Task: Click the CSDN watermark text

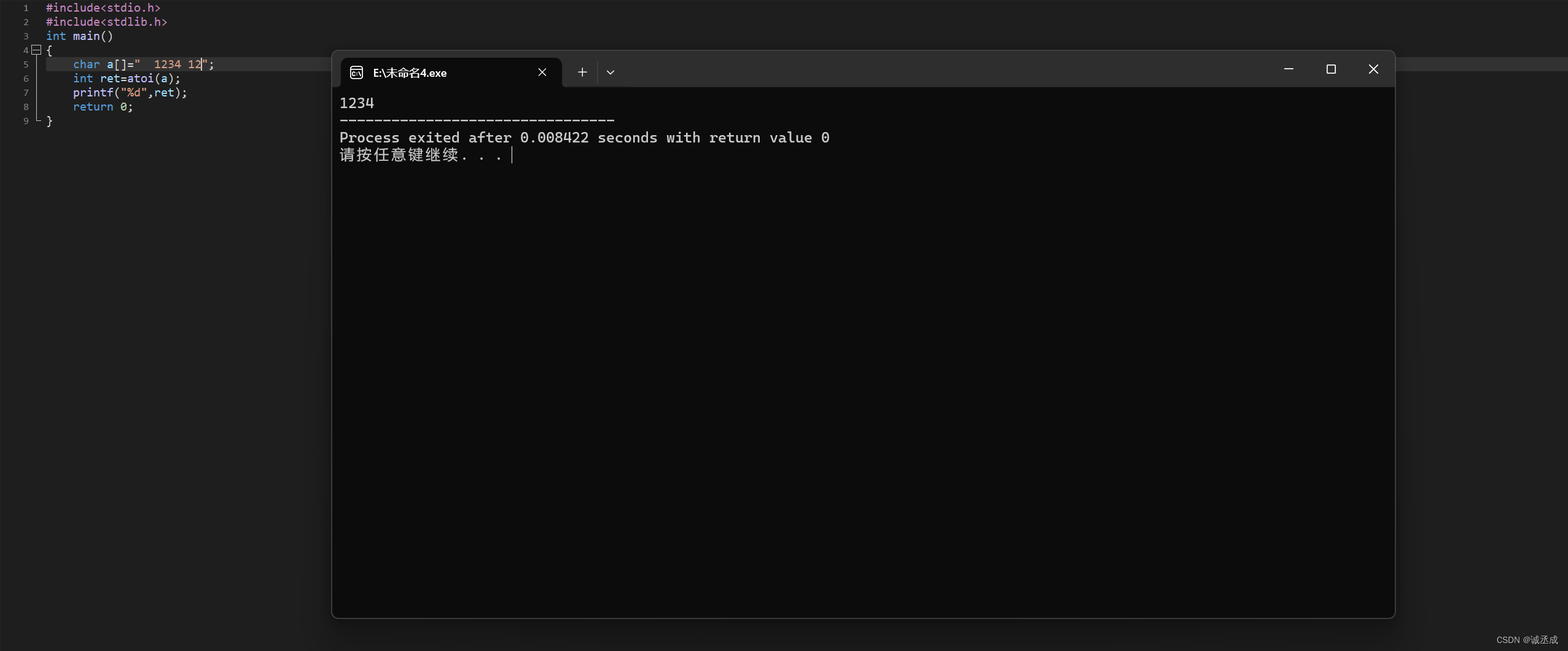Action: tap(1527, 640)
